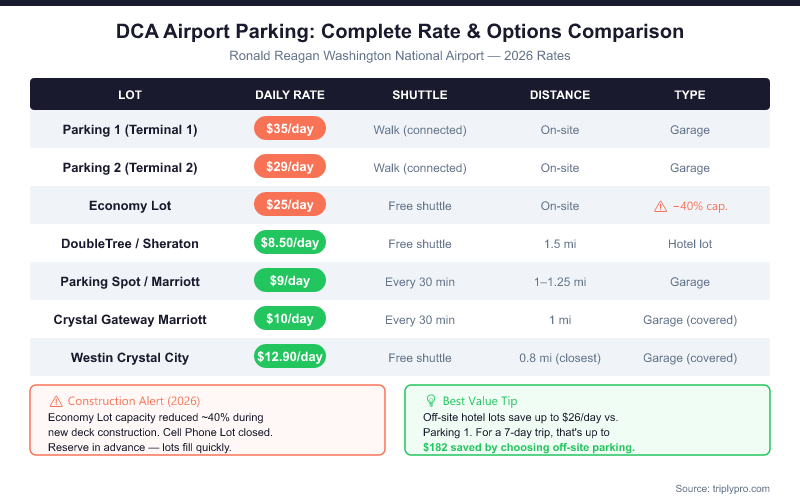Click the green $8.50/day rate badge
The width and height of the screenshot is (800, 500).
[290, 244]
